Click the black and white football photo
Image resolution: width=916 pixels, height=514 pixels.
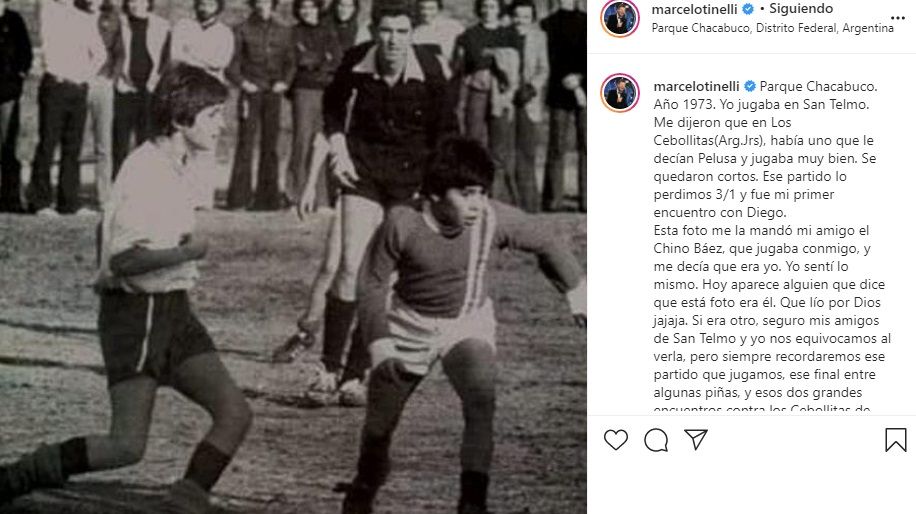[x=293, y=257]
